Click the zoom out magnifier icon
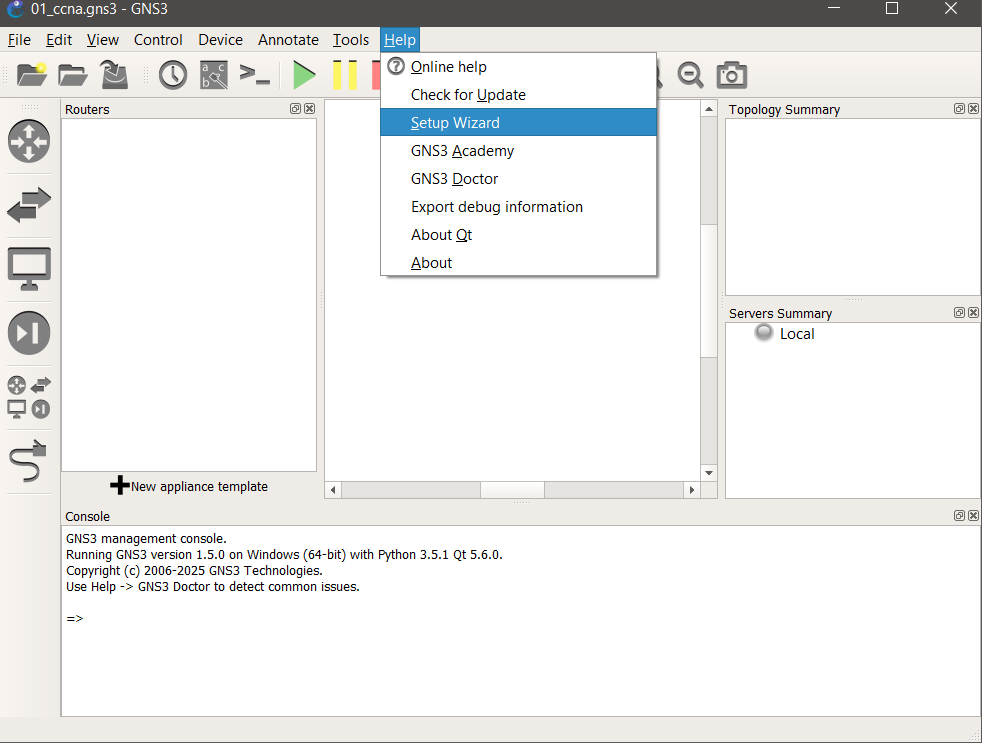This screenshot has height=743, width=982. tap(690, 75)
